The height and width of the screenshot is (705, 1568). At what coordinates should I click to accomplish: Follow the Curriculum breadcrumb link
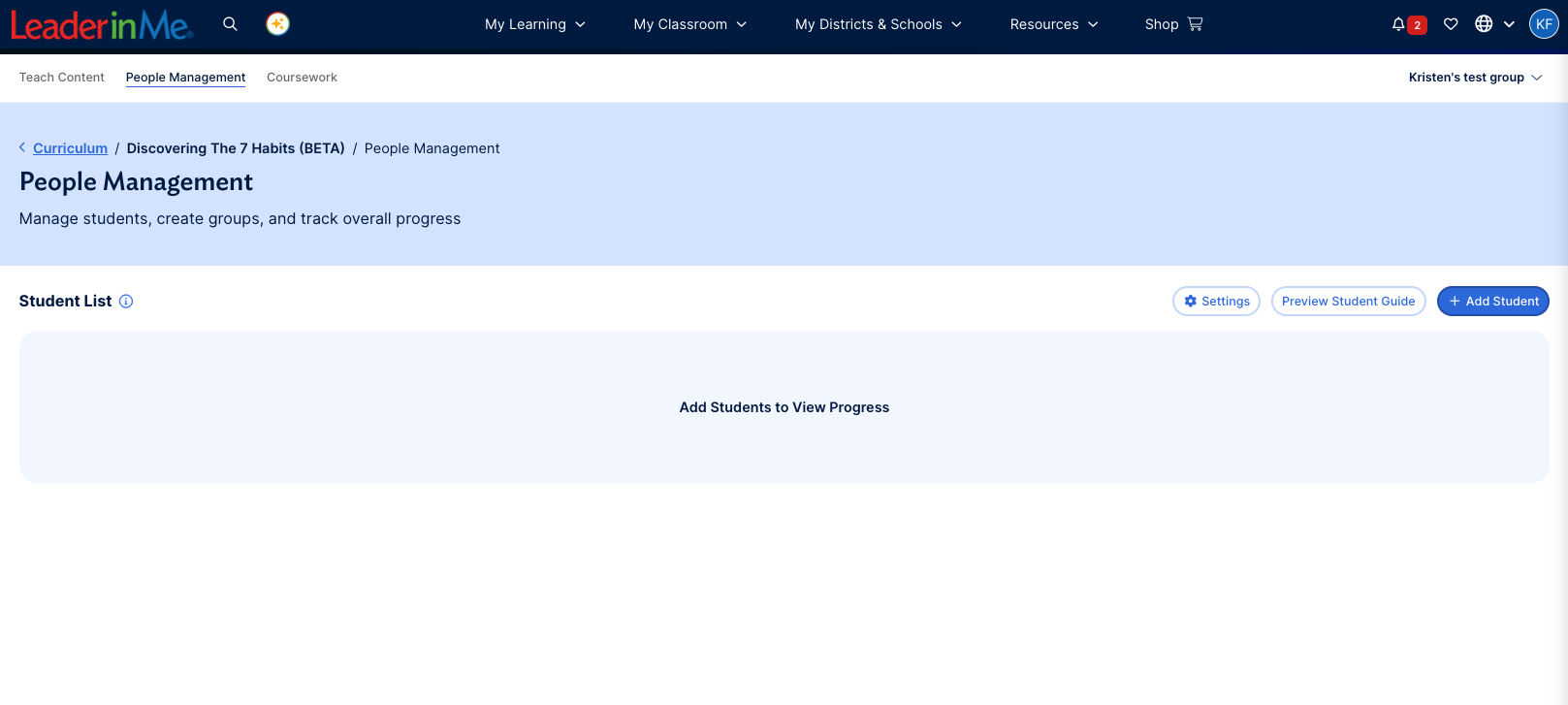point(70,148)
